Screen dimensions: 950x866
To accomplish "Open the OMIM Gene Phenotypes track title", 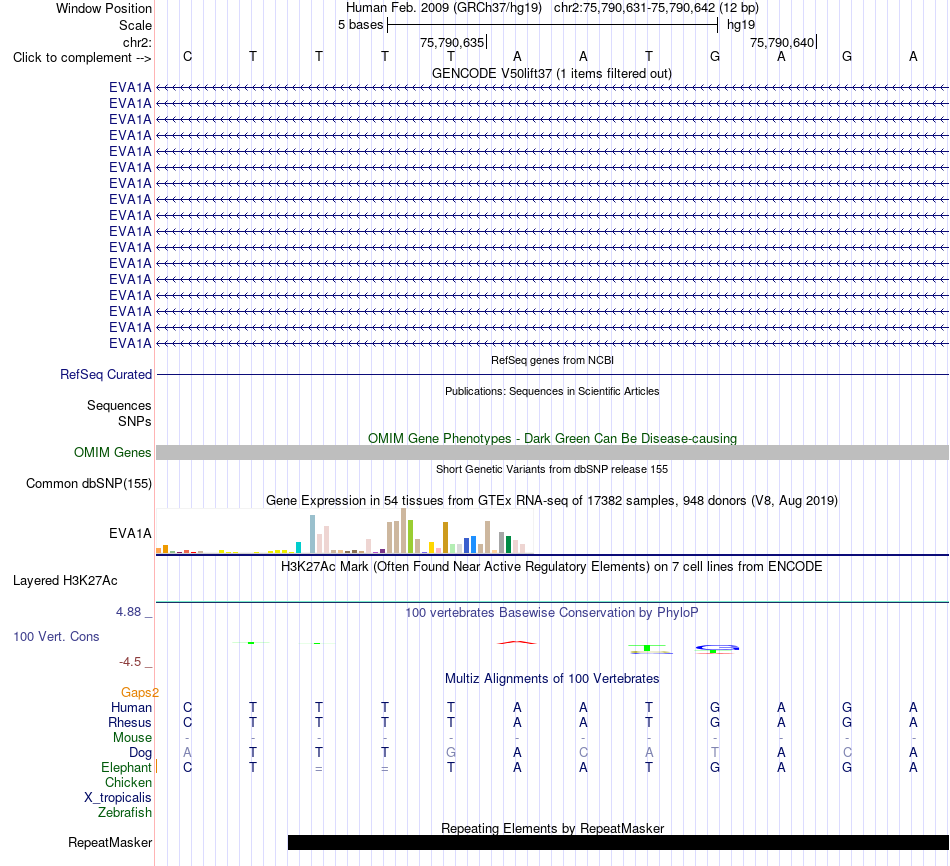I will pos(552,438).
